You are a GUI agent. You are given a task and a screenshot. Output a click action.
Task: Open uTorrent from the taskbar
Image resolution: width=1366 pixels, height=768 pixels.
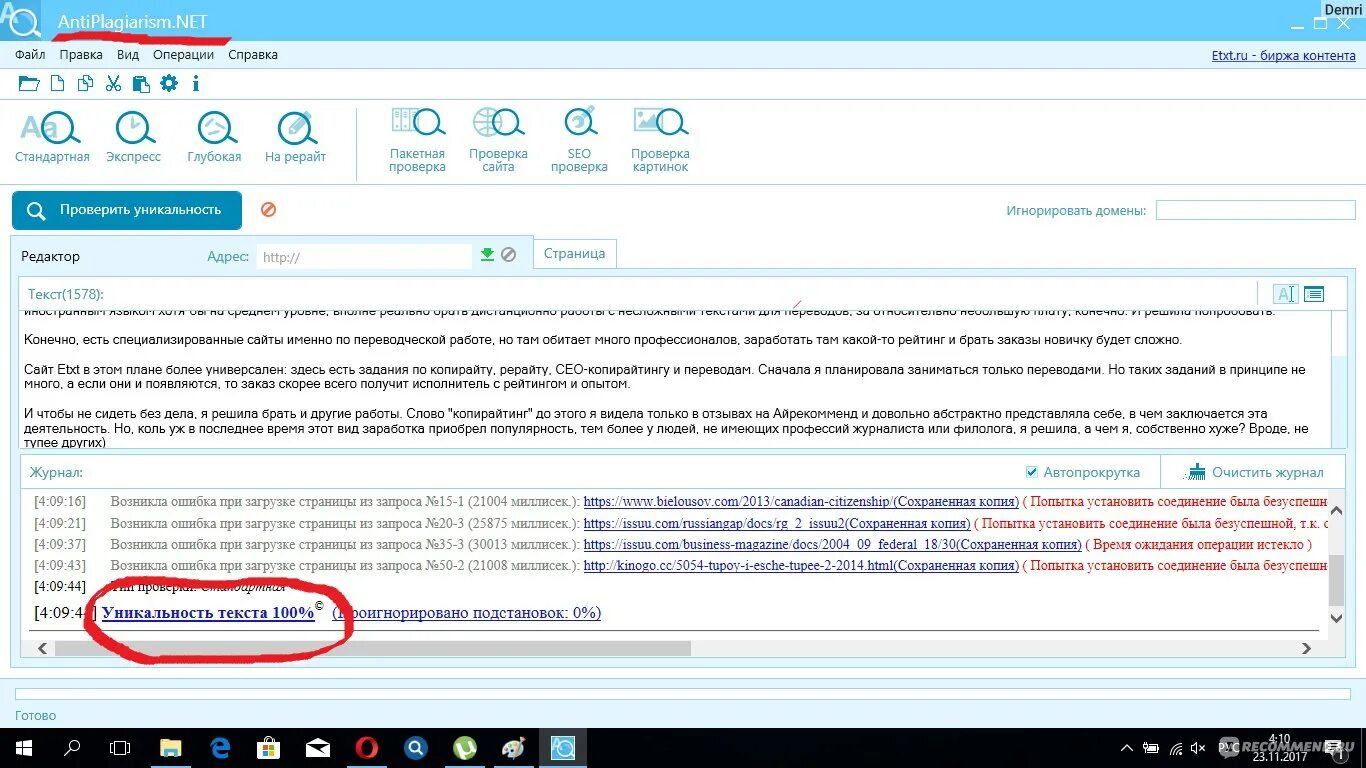465,747
